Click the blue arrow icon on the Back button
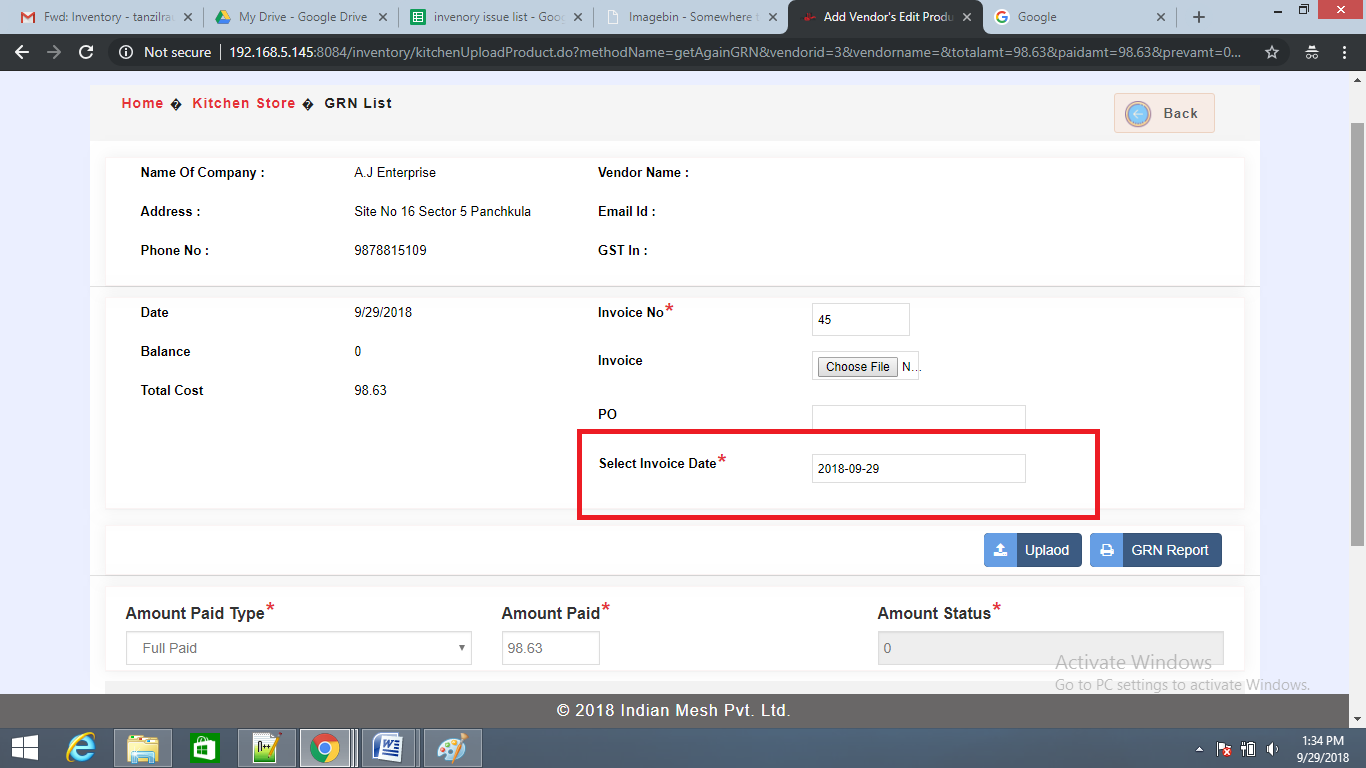The image size is (1366, 768). (1138, 114)
